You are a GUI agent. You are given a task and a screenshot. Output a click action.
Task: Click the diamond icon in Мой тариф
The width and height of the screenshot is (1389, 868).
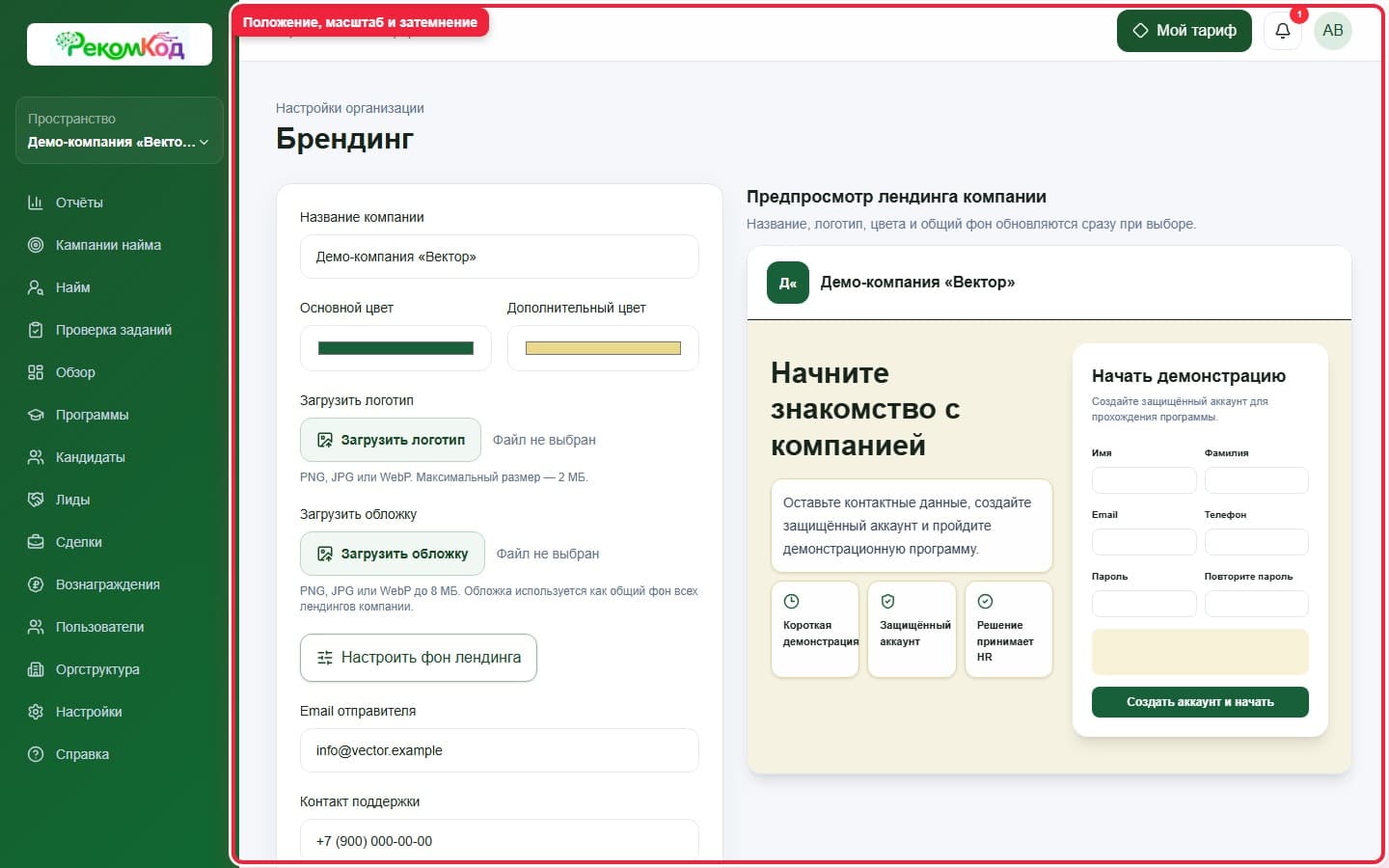click(x=1140, y=31)
